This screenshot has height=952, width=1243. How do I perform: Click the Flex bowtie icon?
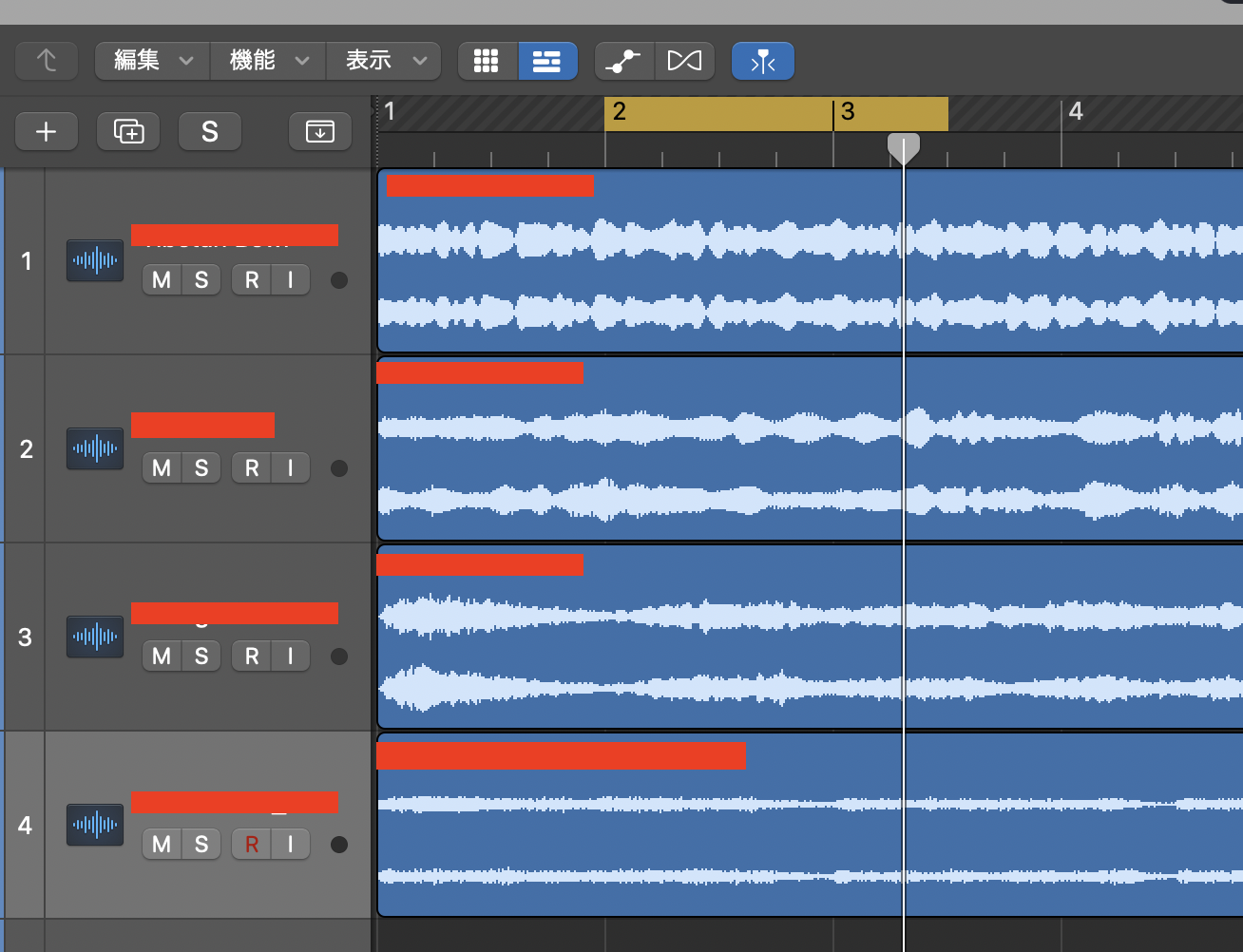[684, 61]
